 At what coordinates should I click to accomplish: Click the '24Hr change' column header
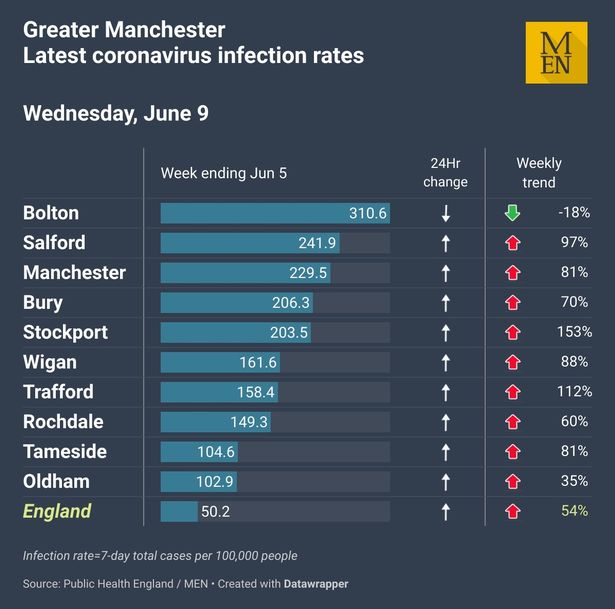click(x=445, y=173)
